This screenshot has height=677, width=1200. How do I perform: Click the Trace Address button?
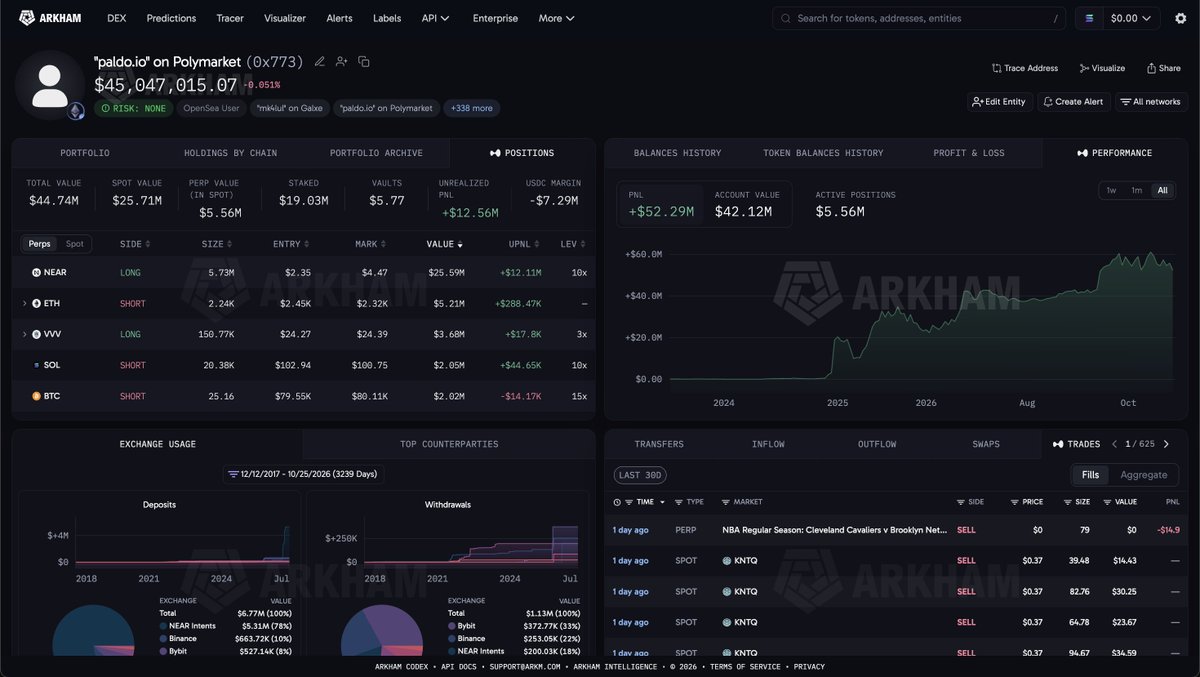1025,68
